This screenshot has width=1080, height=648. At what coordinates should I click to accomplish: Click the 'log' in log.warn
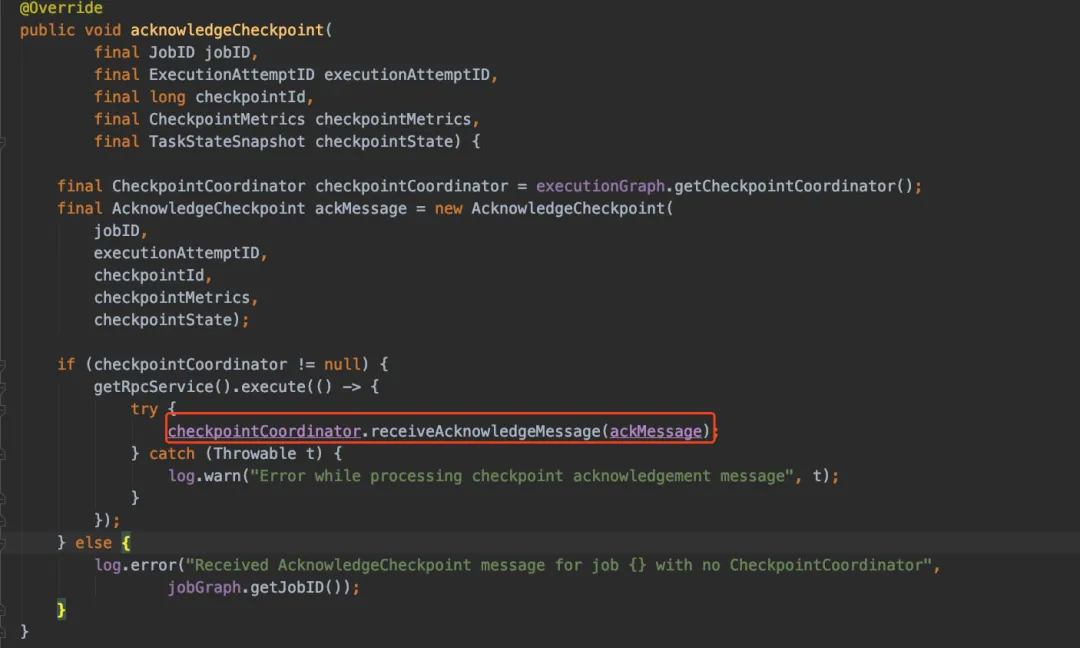[x=181, y=476]
